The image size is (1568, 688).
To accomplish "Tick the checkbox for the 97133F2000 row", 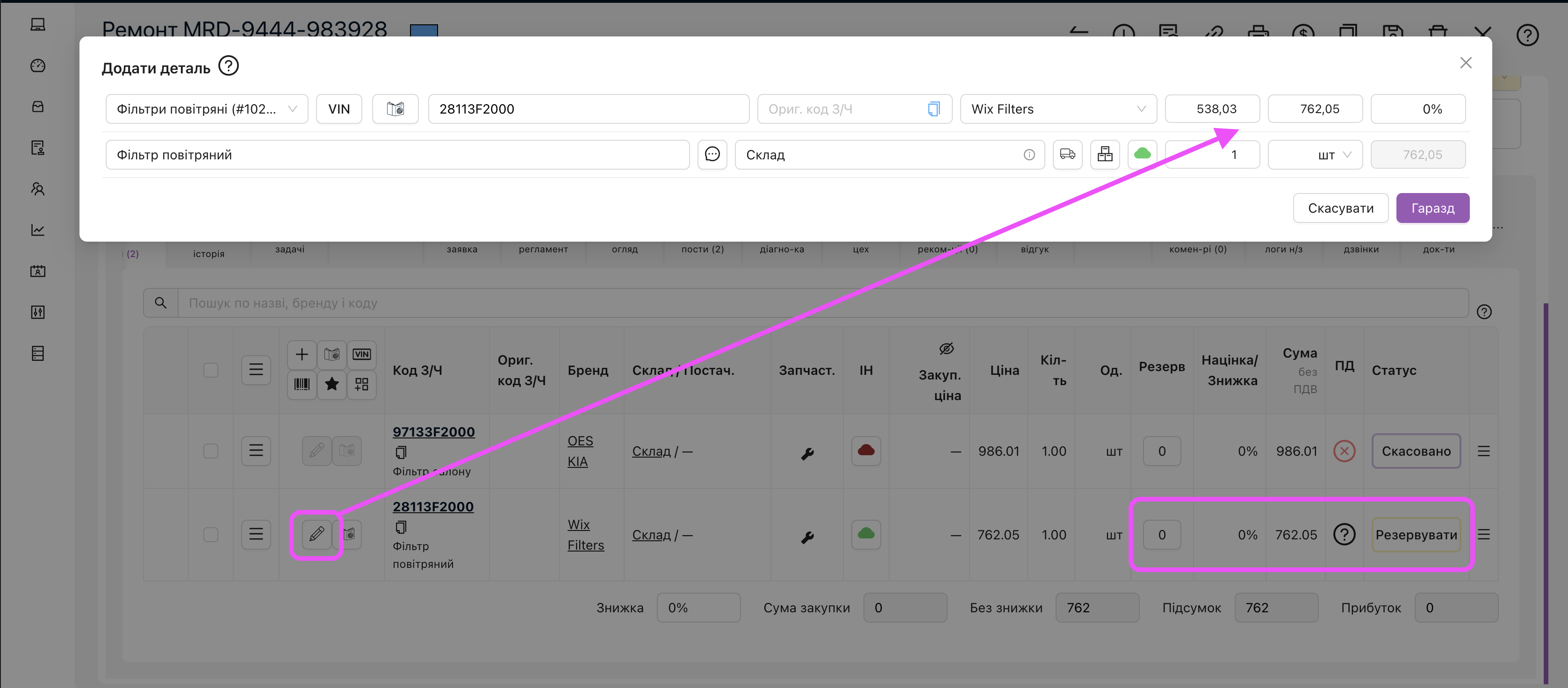I will tap(210, 451).
